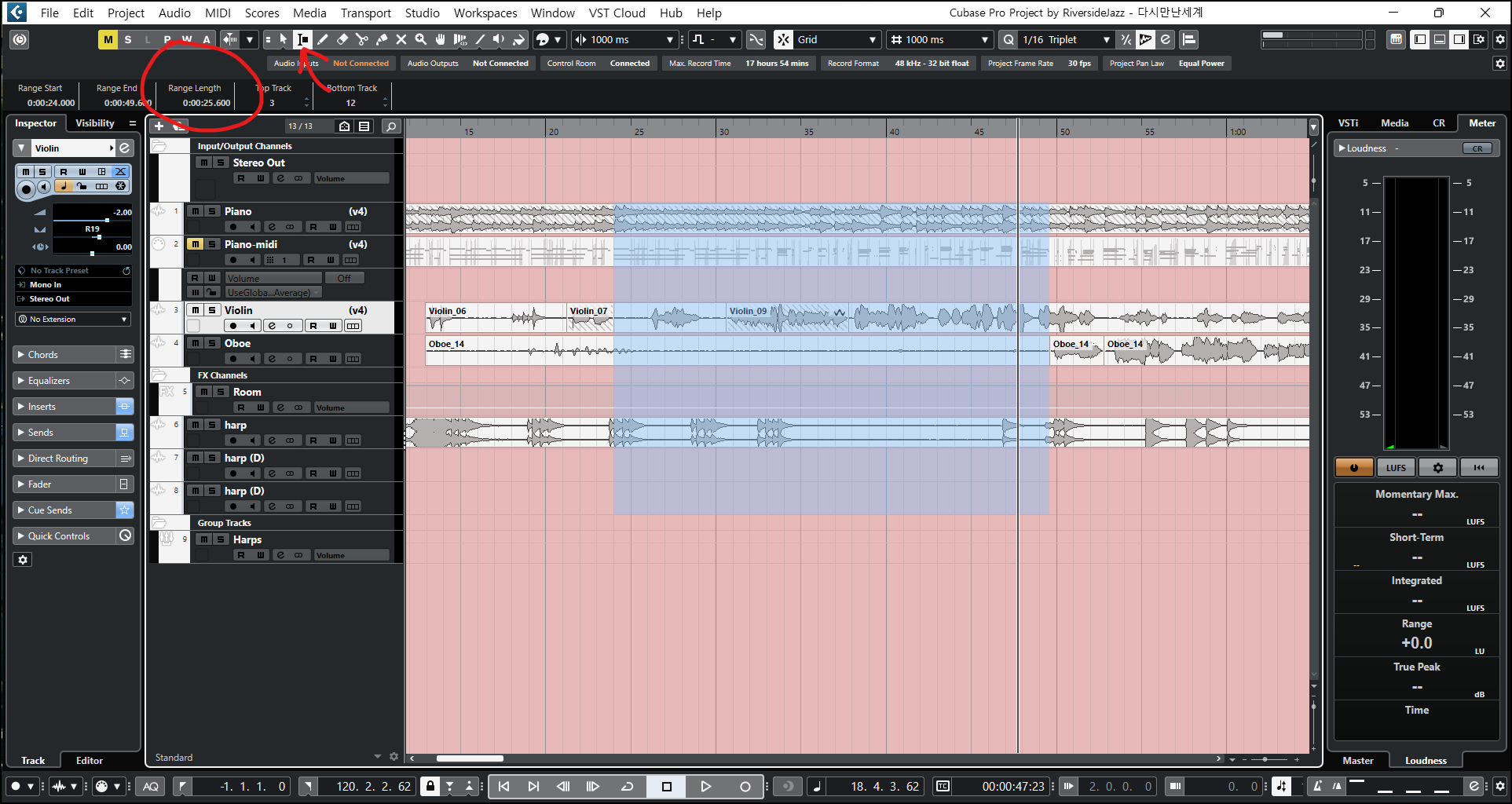Toggle the transport Cycle loop button
Viewport: 1512px width, 804px height.
click(x=627, y=786)
